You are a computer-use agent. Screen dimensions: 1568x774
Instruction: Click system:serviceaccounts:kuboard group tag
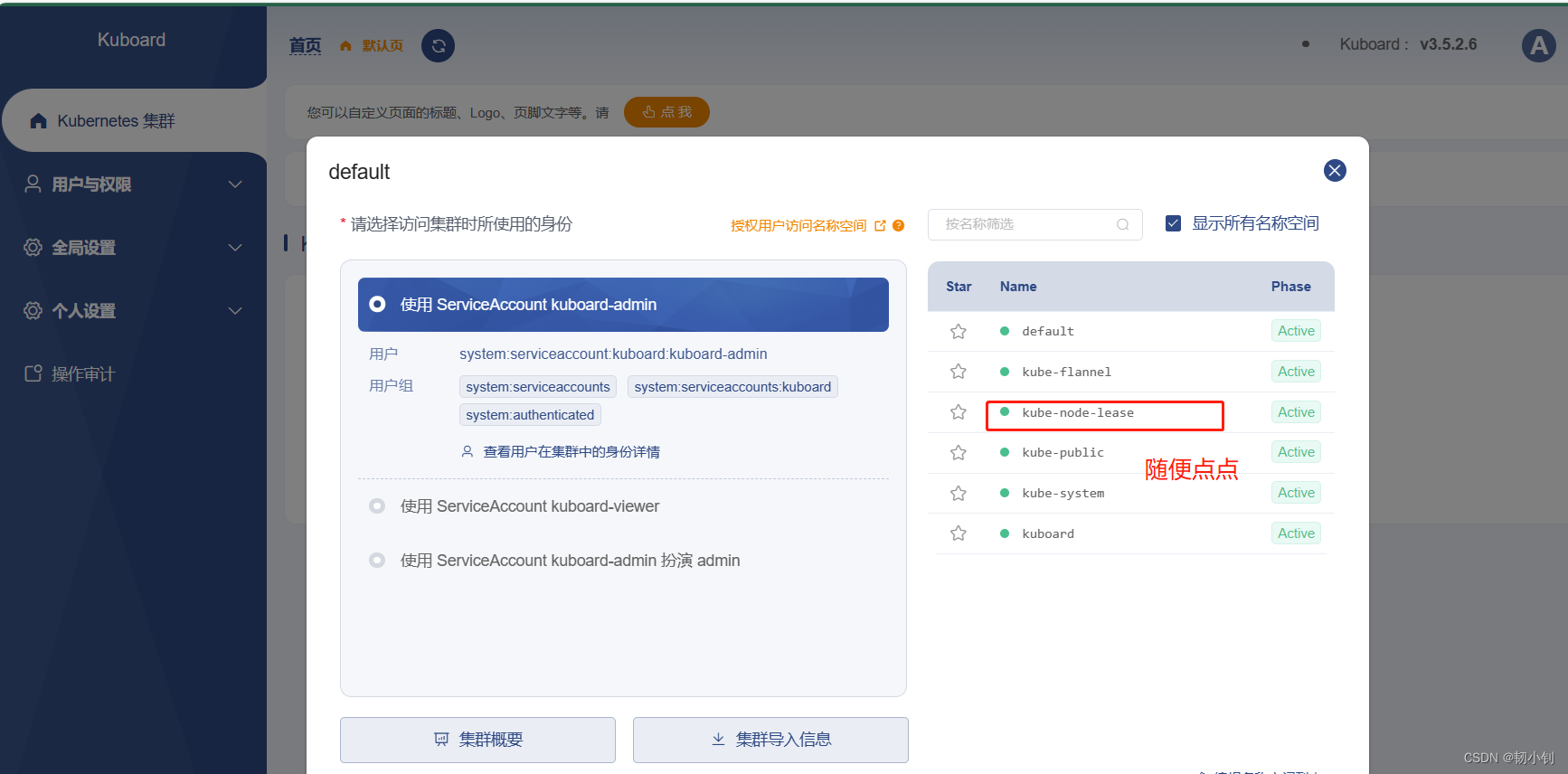732,387
